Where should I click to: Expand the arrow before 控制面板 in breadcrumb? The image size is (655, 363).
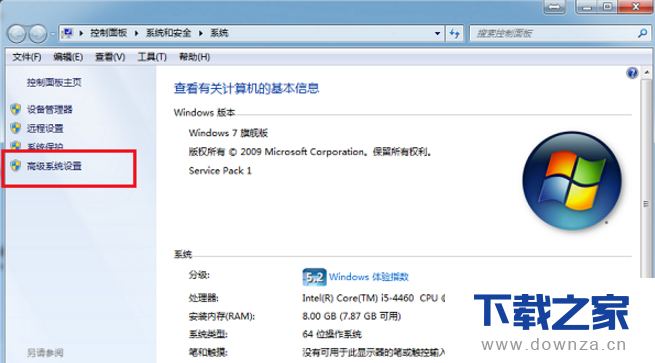click(x=81, y=33)
